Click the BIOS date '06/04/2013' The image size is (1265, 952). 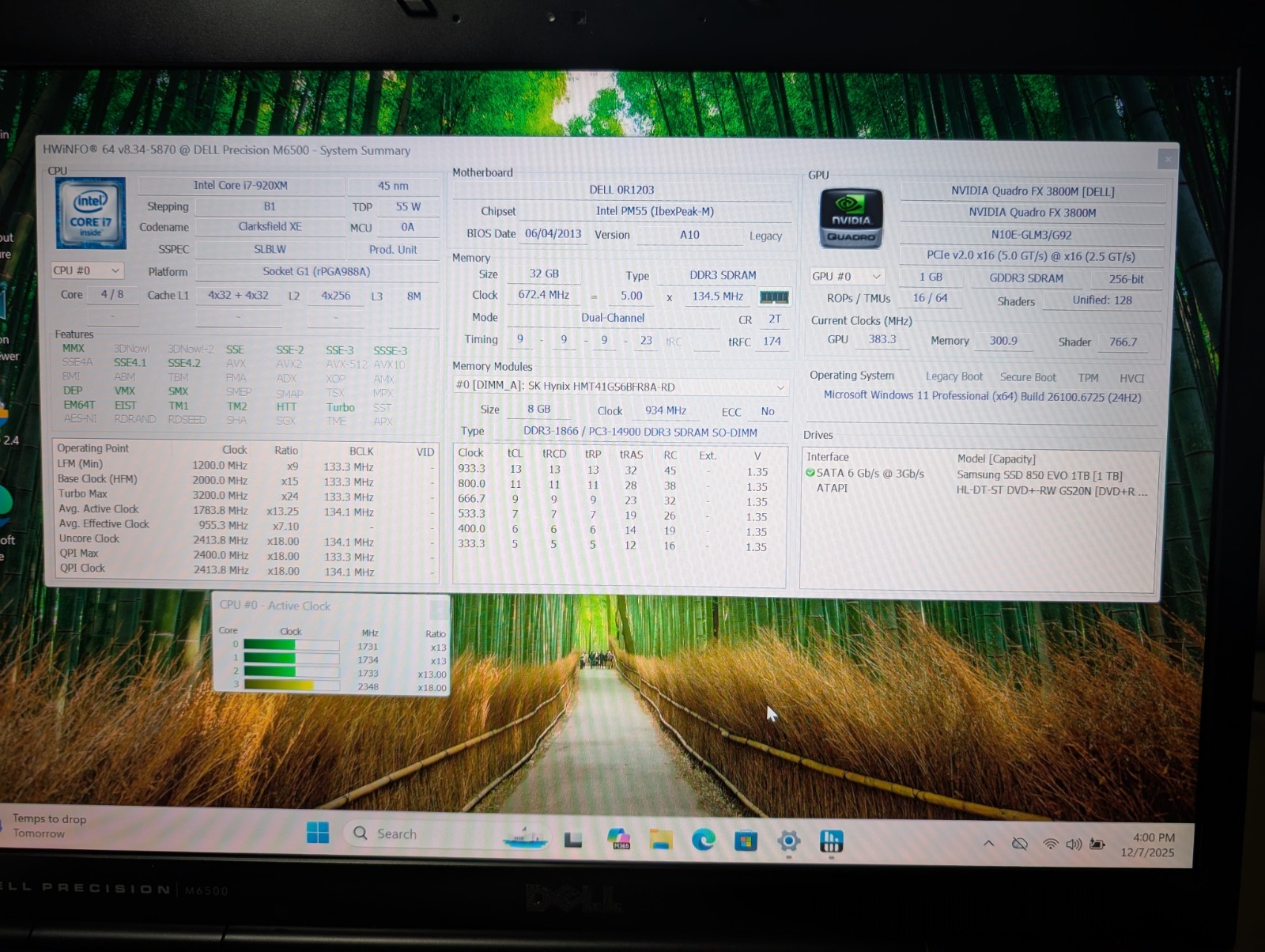click(553, 233)
